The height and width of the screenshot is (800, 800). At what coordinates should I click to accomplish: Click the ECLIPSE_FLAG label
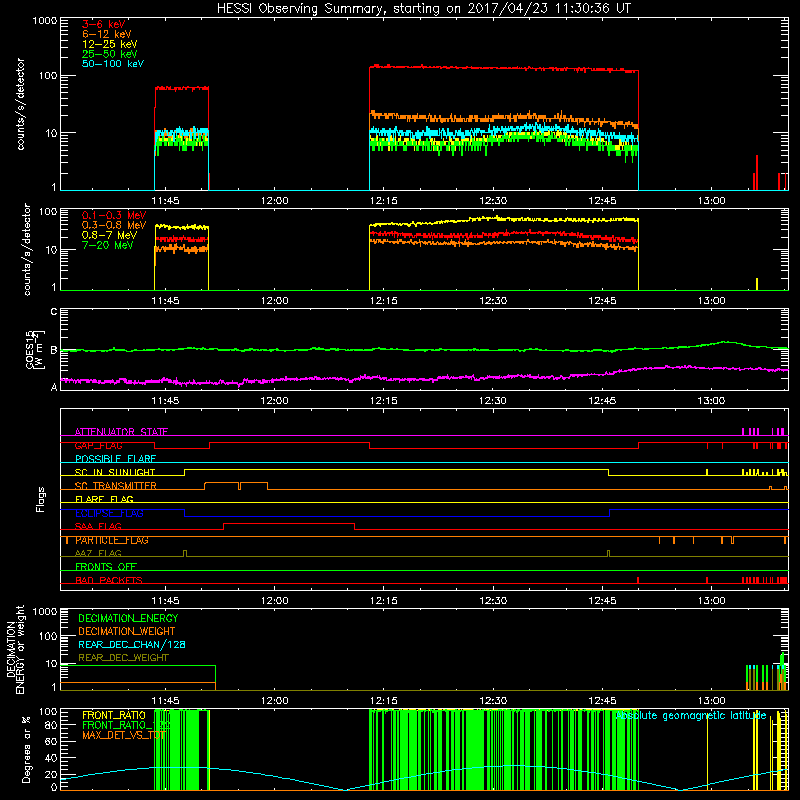point(109,513)
